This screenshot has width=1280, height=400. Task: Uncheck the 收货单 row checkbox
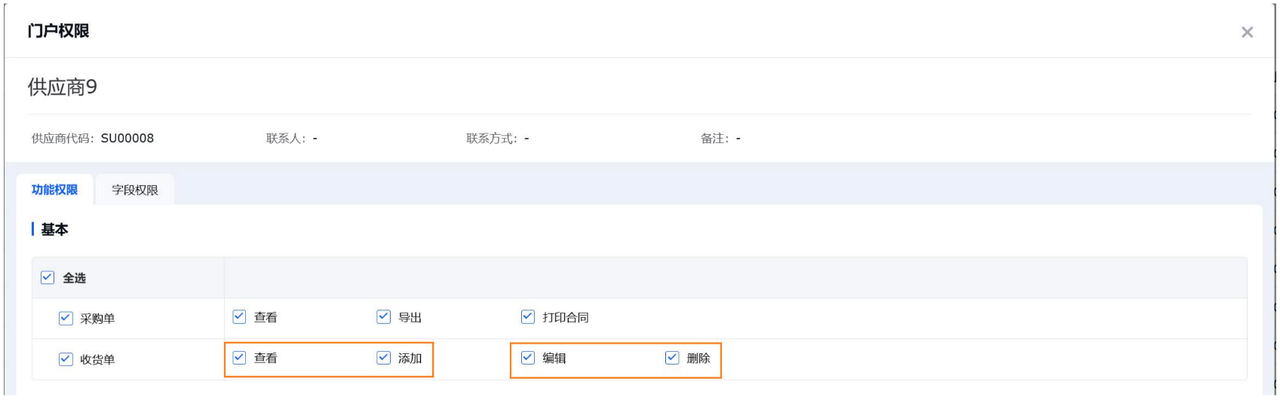tap(66, 359)
